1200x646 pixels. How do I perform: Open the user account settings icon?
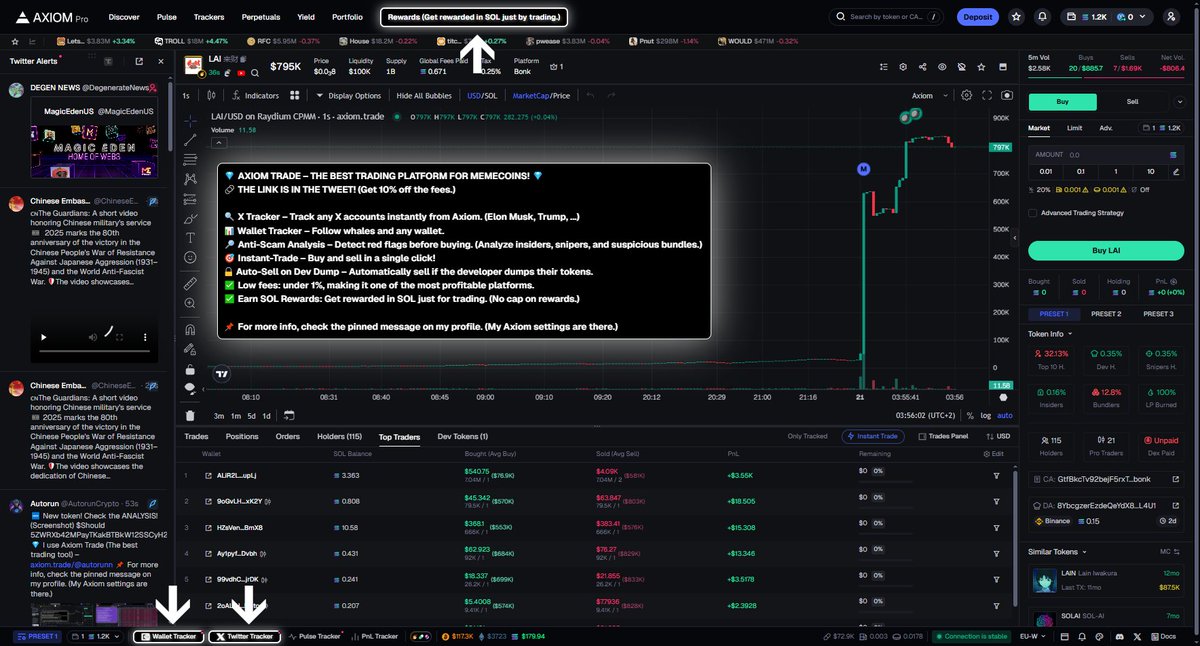point(1171,17)
